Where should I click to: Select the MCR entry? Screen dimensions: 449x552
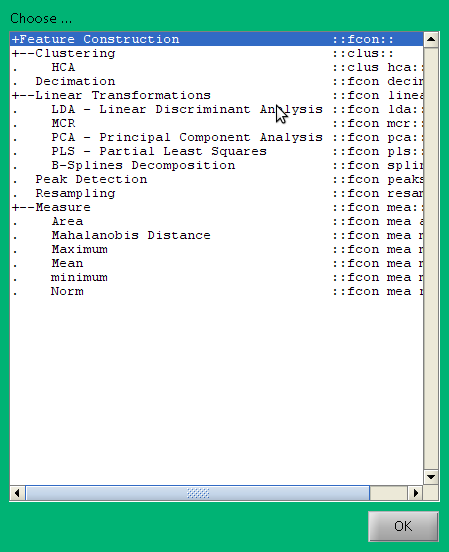(217, 123)
